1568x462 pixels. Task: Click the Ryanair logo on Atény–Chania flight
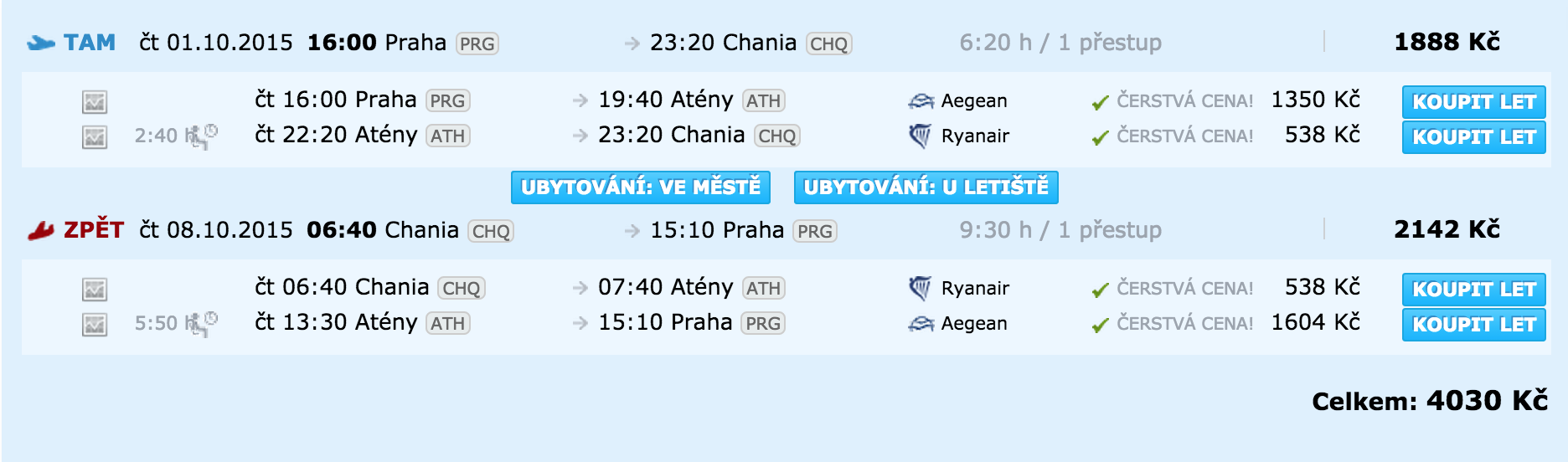pos(921,136)
